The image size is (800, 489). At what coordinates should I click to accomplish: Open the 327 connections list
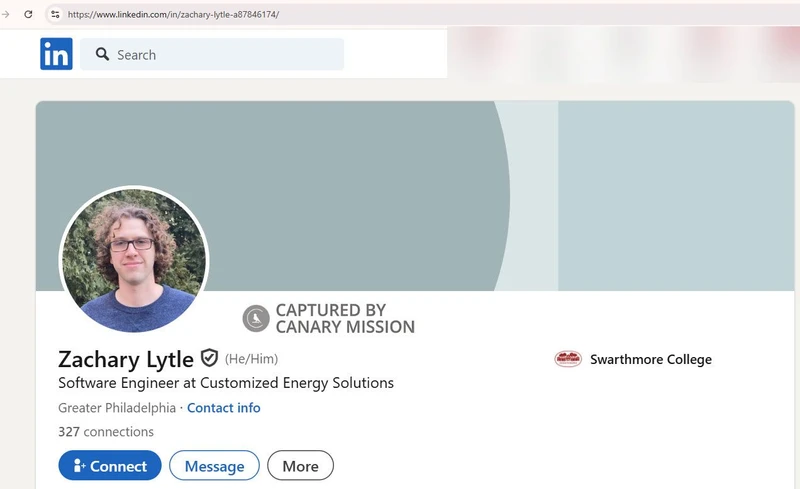tap(106, 432)
